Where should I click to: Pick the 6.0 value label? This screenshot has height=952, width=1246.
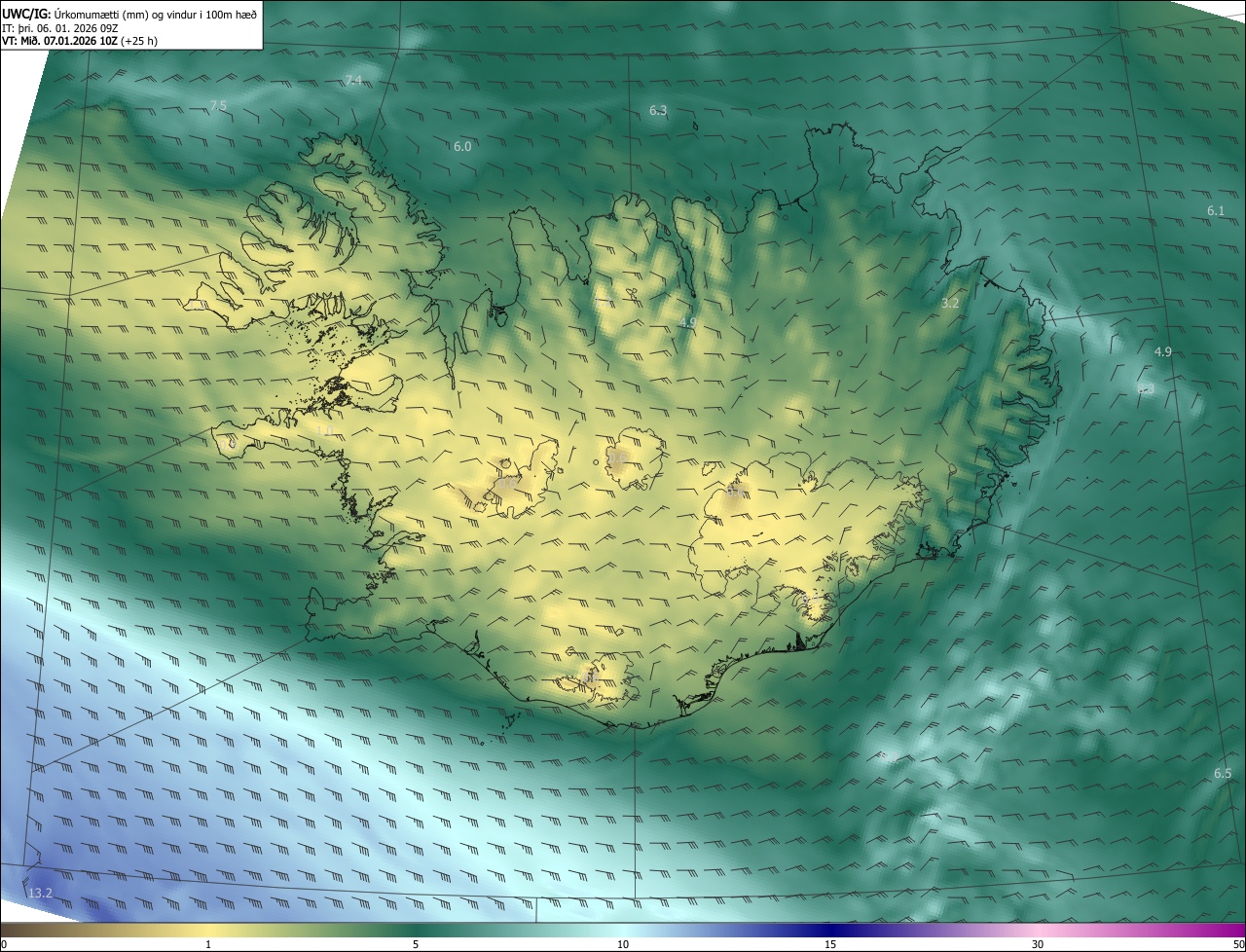[462, 146]
